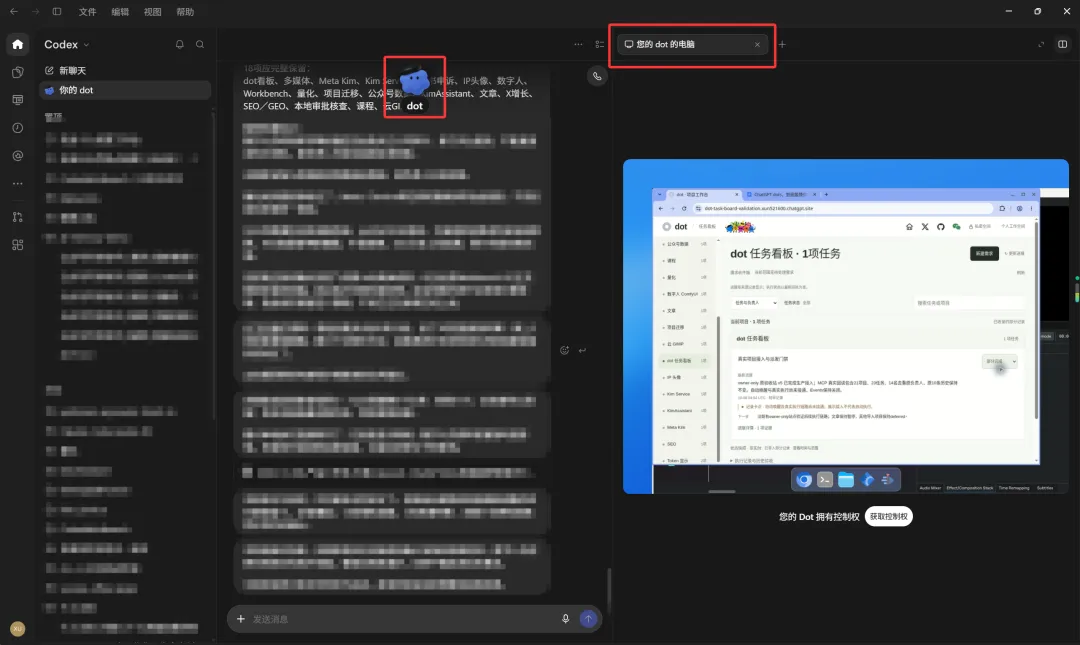This screenshot has width=1080, height=645.
Task: Open the three-dot more icon in the left rail
Action: (18, 184)
